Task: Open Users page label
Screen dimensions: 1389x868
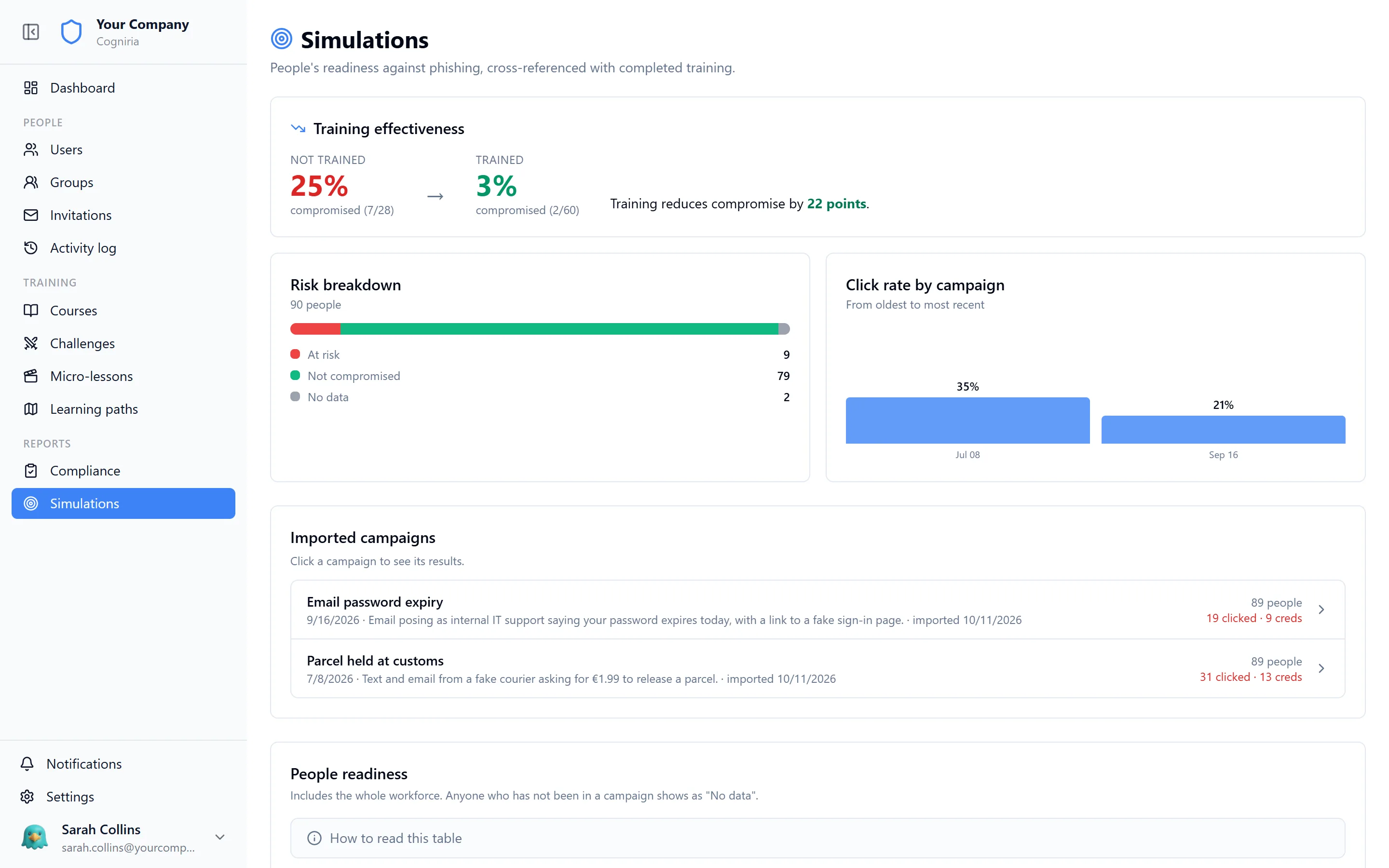Action: [x=67, y=149]
